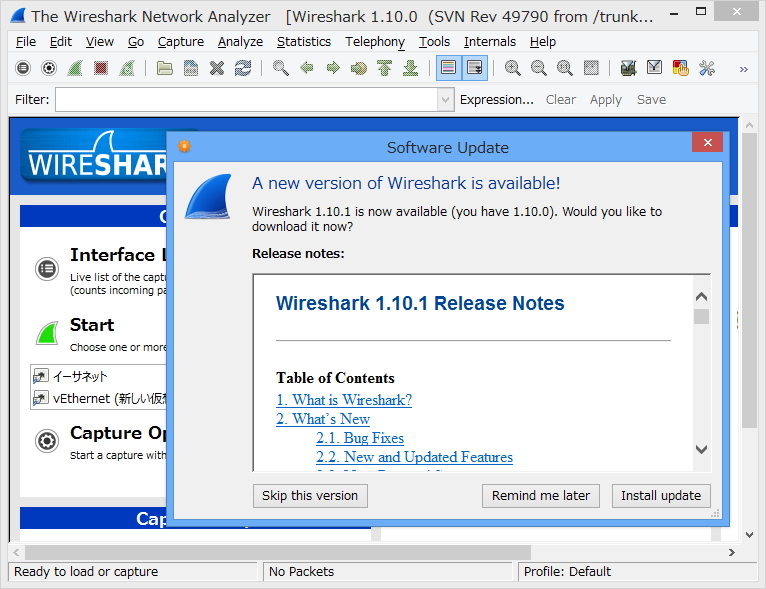
Task: Click release notes scrollbar up arrow
Action: coord(702,296)
